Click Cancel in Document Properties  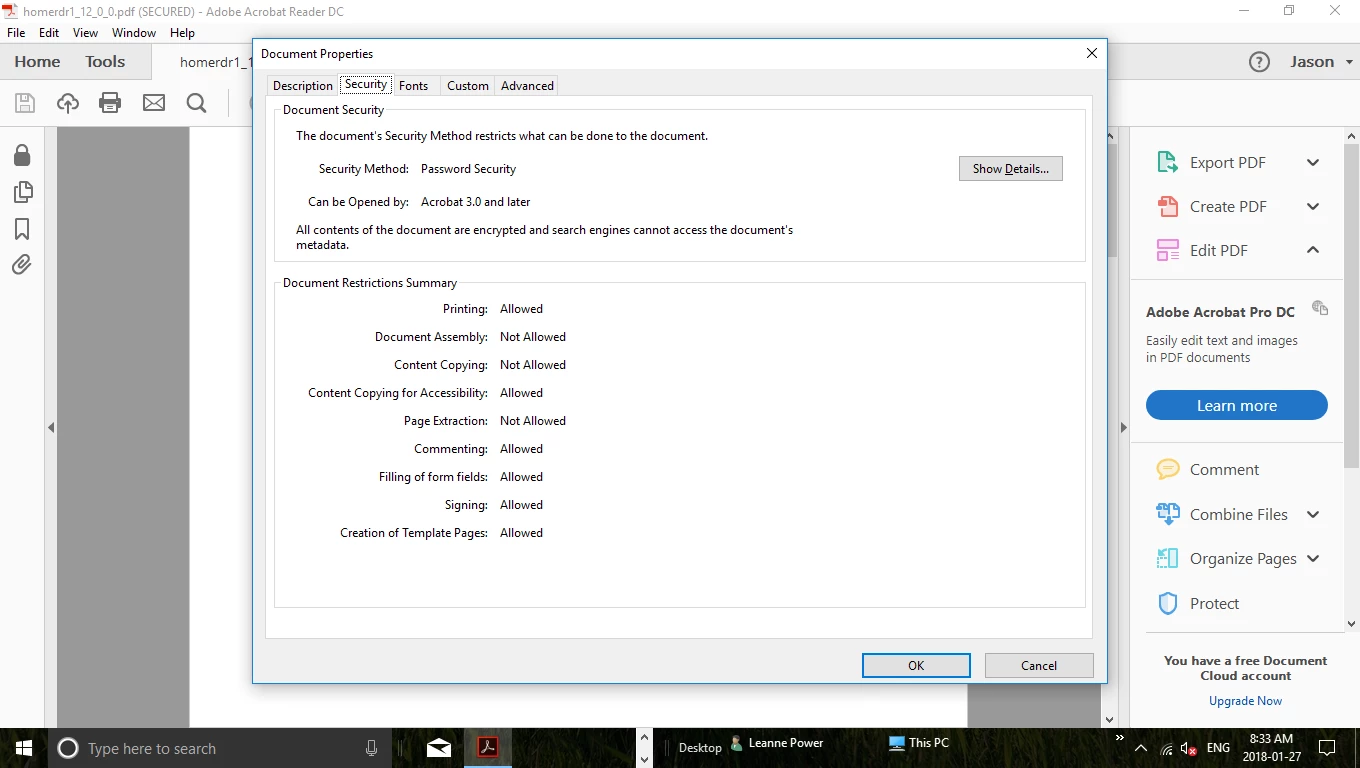click(1039, 666)
